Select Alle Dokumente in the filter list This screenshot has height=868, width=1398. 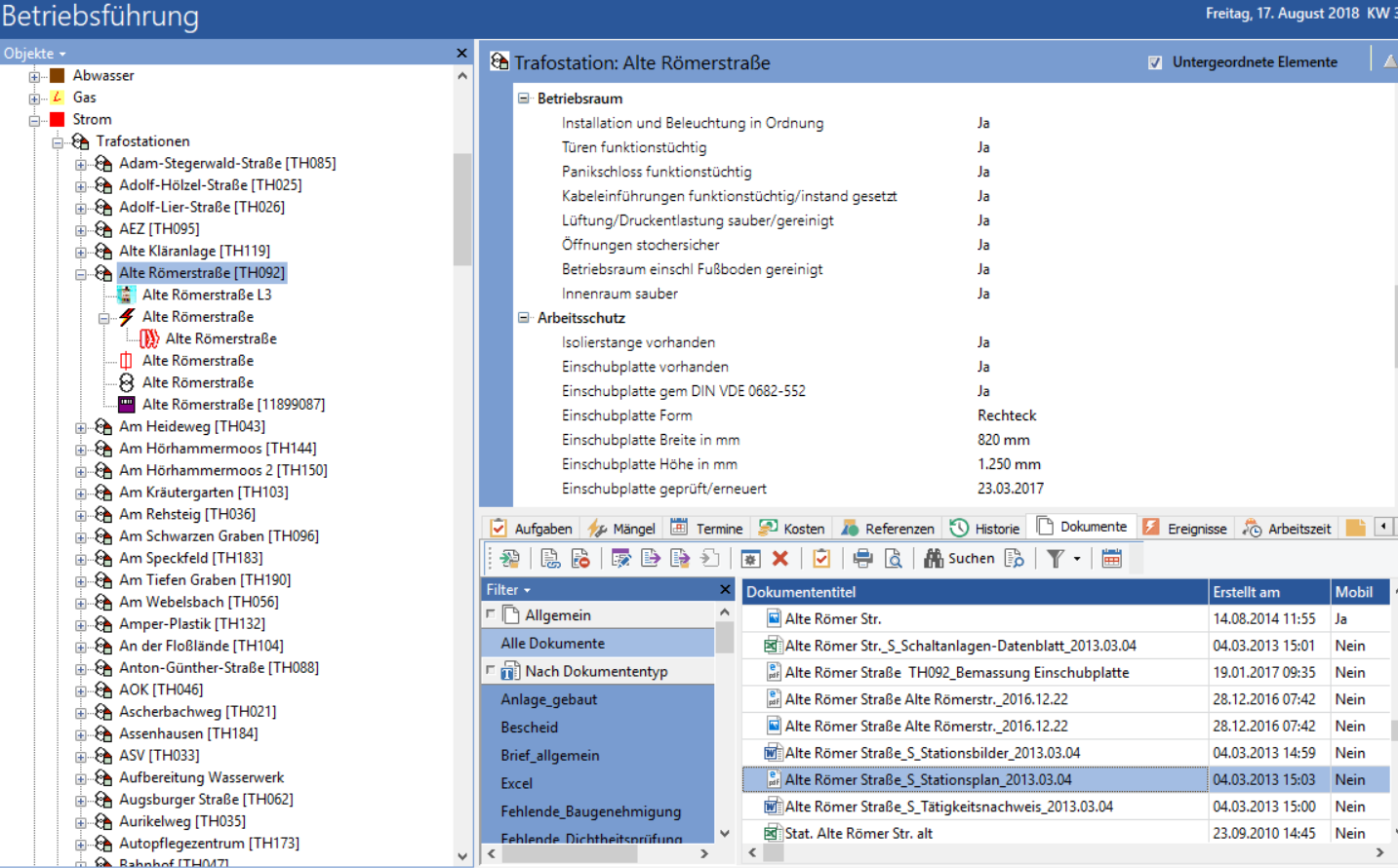pyautogui.click(x=553, y=644)
